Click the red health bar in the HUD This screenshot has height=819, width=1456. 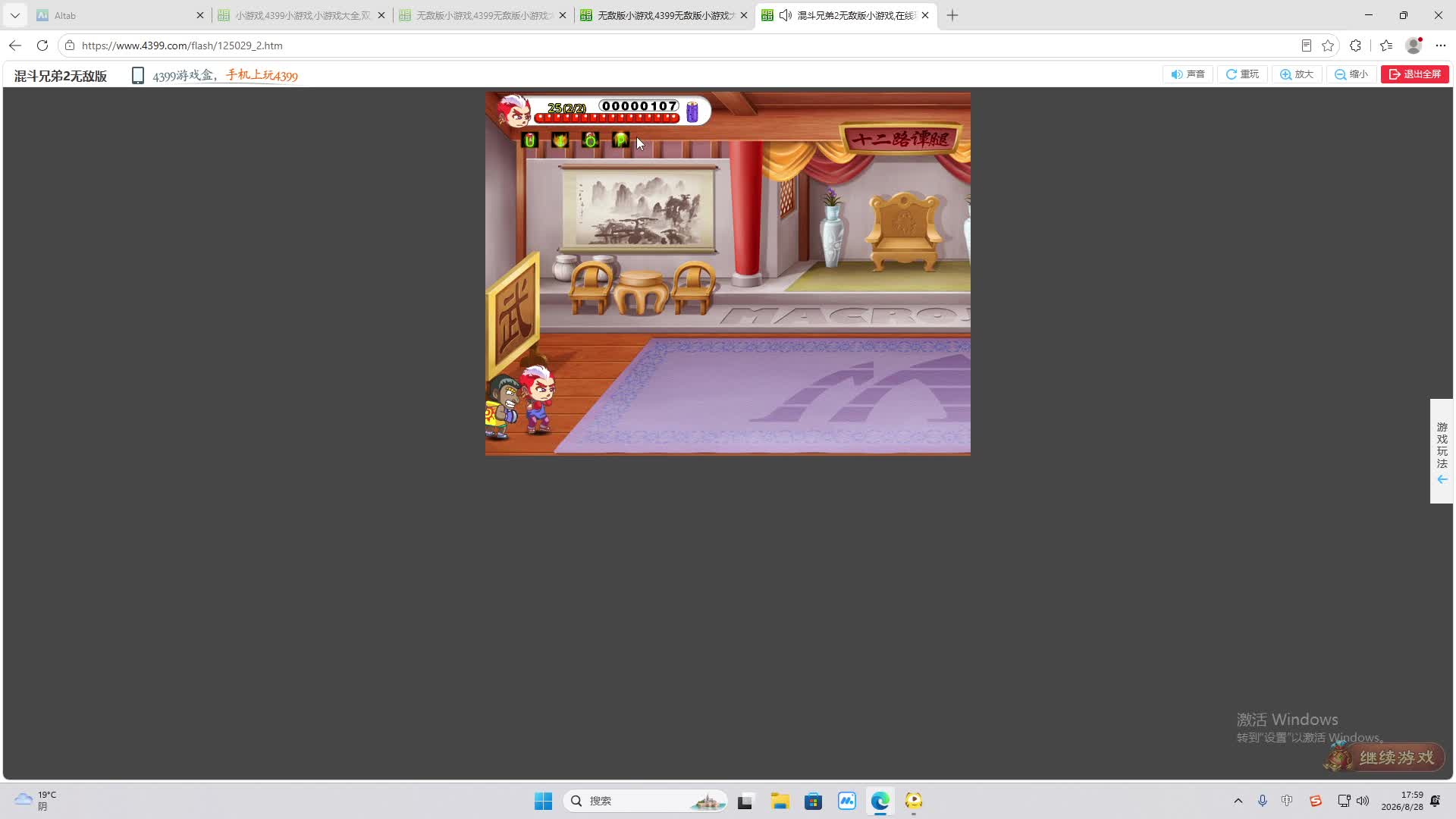coord(607,118)
